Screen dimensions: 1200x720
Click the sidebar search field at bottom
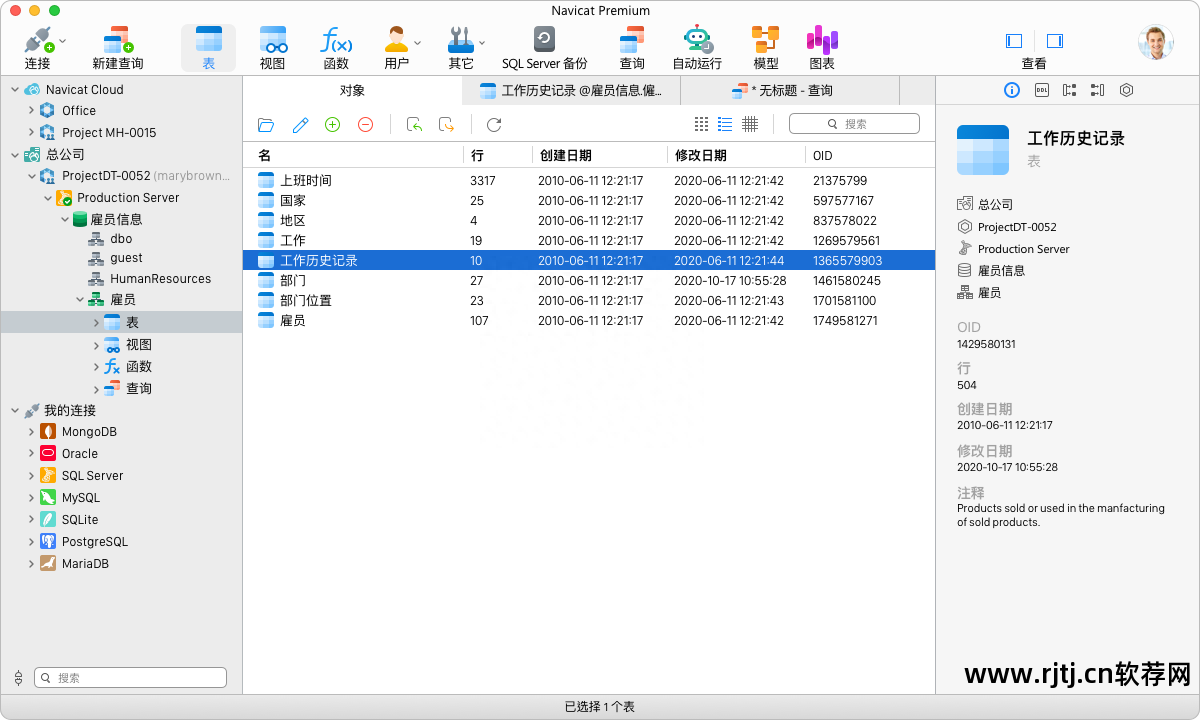[x=130, y=678]
